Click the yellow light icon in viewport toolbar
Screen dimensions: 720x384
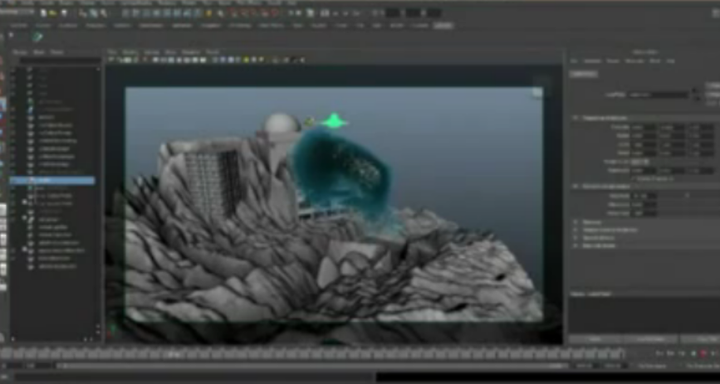pos(247,60)
